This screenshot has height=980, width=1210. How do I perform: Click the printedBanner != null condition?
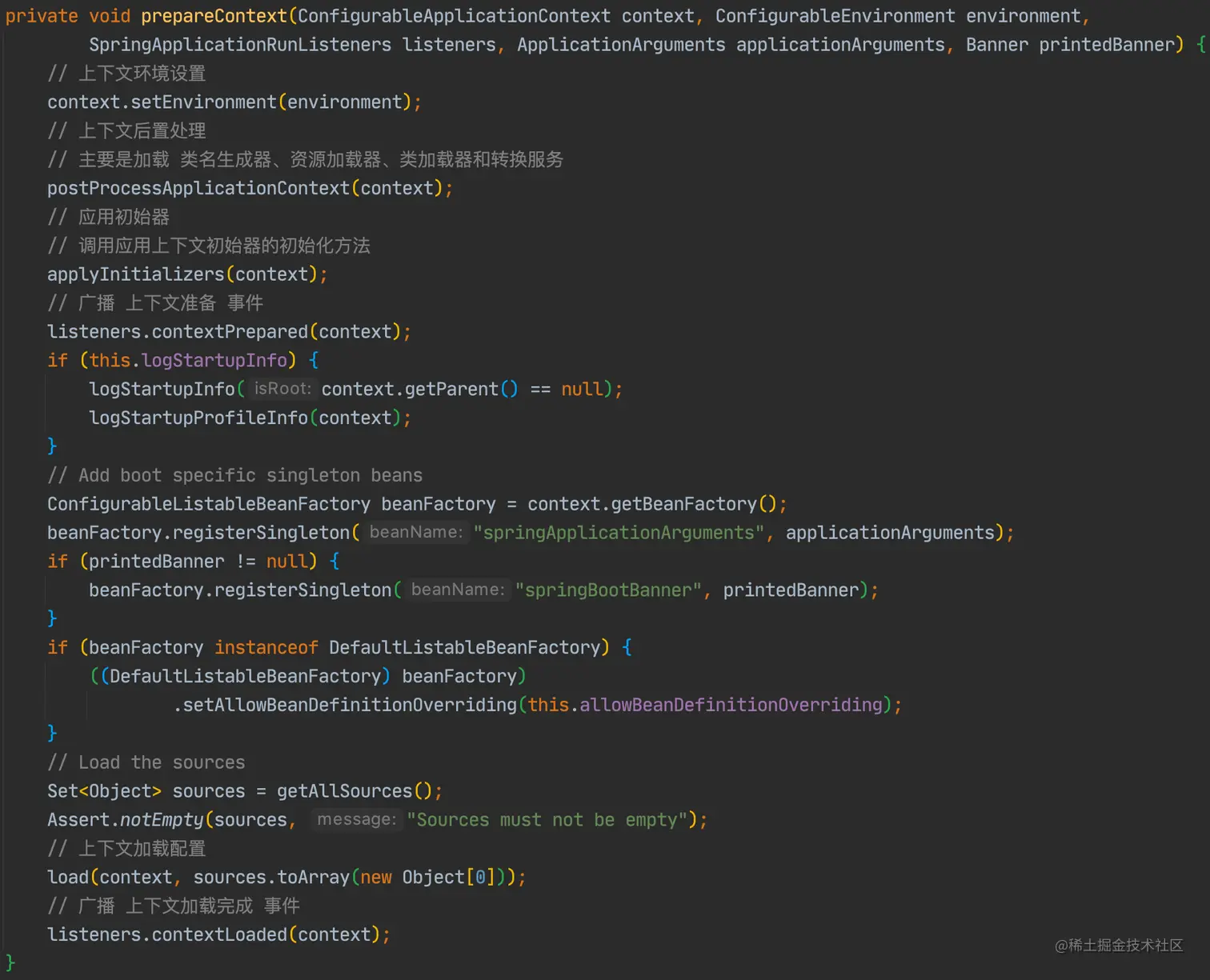(x=198, y=562)
